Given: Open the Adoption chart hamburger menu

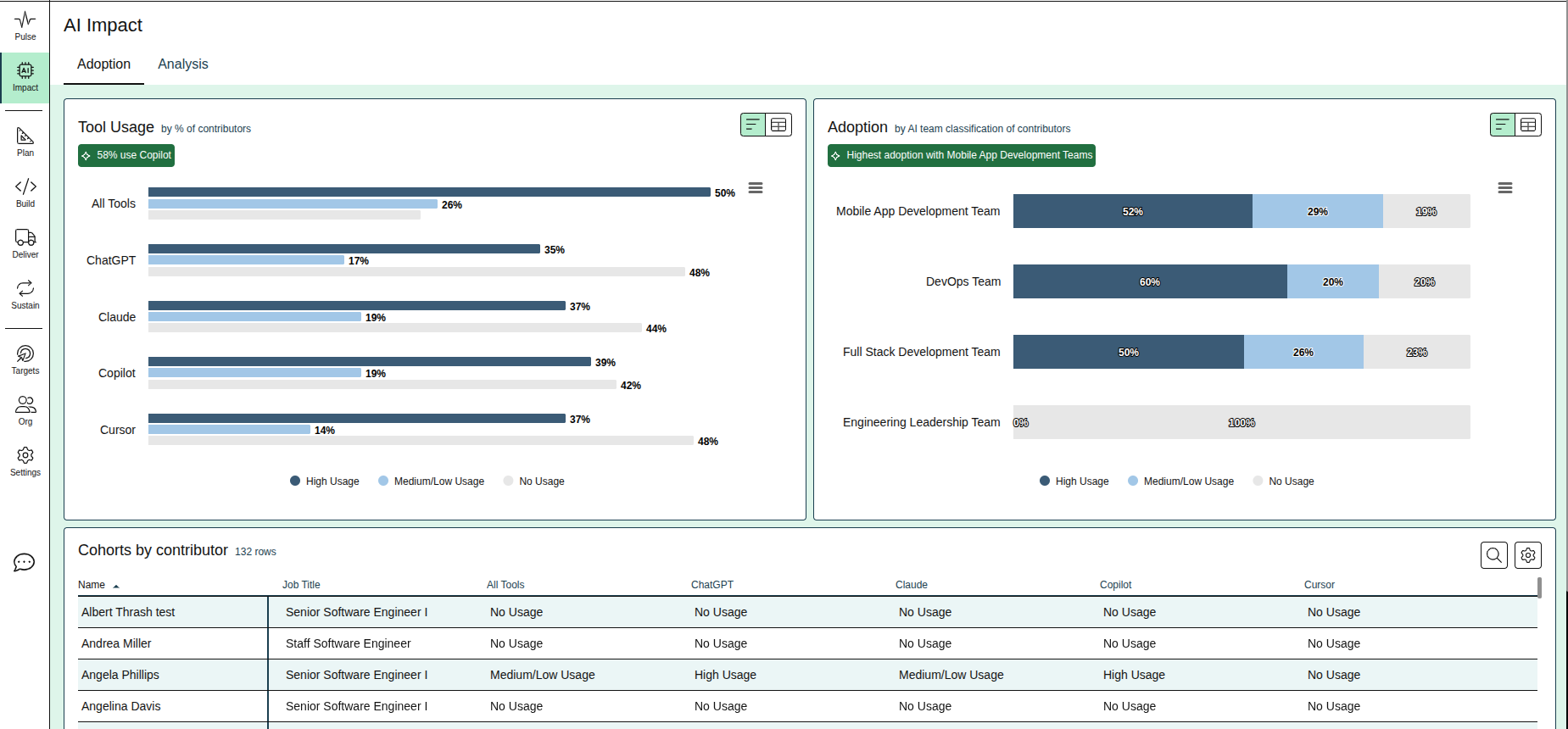Looking at the screenshot, I should click(1505, 188).
